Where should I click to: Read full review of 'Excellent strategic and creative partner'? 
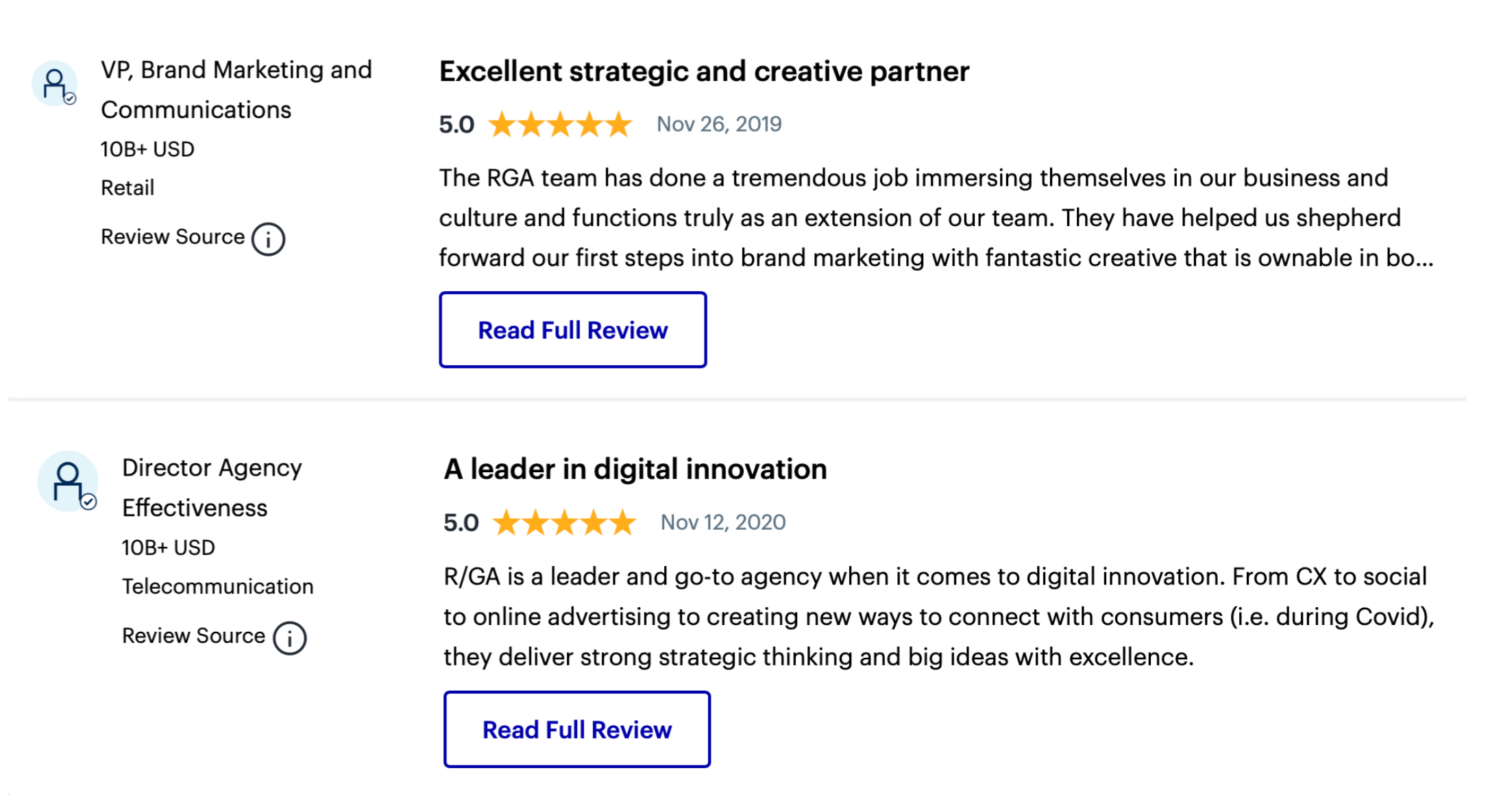coord(572,330)
